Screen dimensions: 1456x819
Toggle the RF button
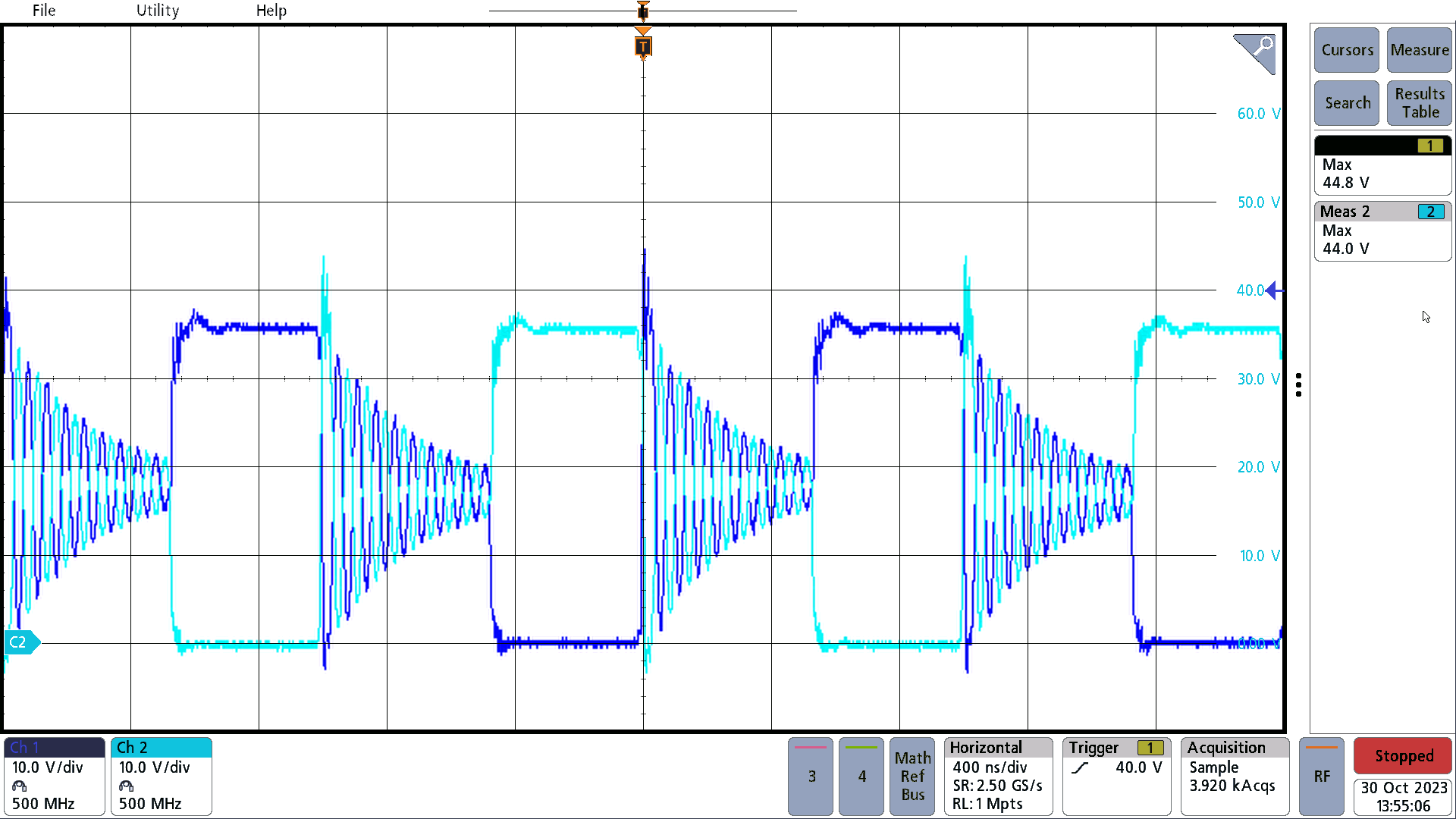[x=1322, y=777]
